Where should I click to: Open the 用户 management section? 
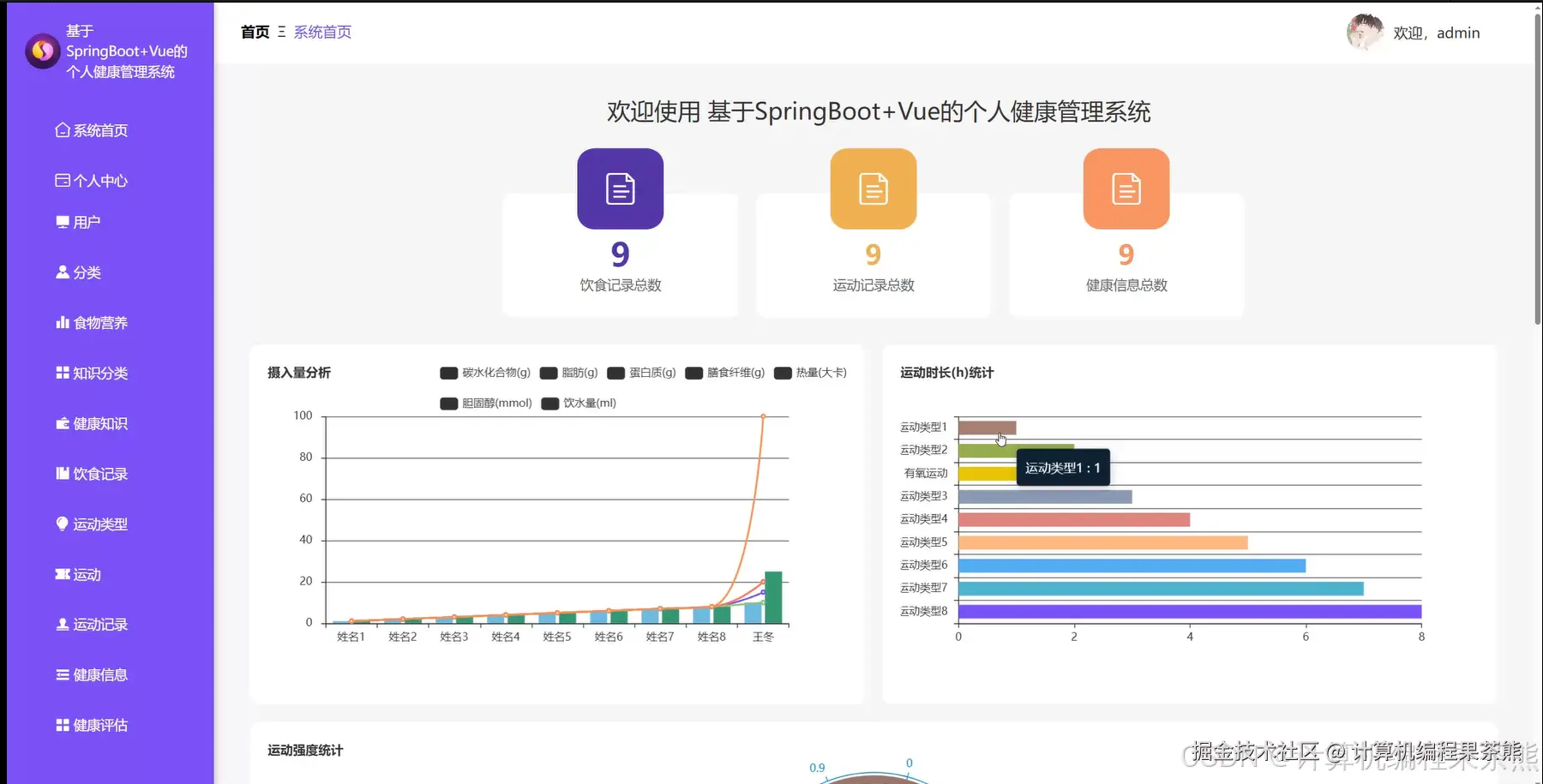pos(84,221)
